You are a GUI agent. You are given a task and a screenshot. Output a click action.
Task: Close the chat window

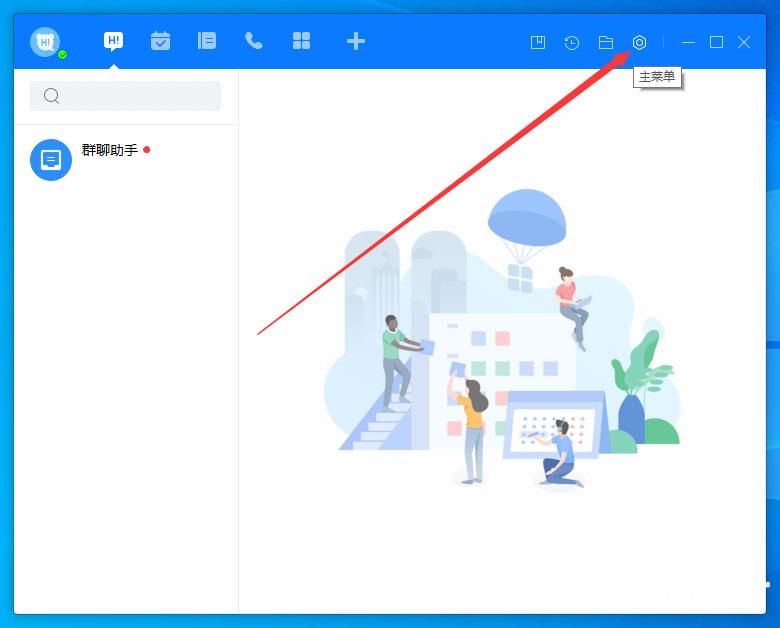click(744, 42)
